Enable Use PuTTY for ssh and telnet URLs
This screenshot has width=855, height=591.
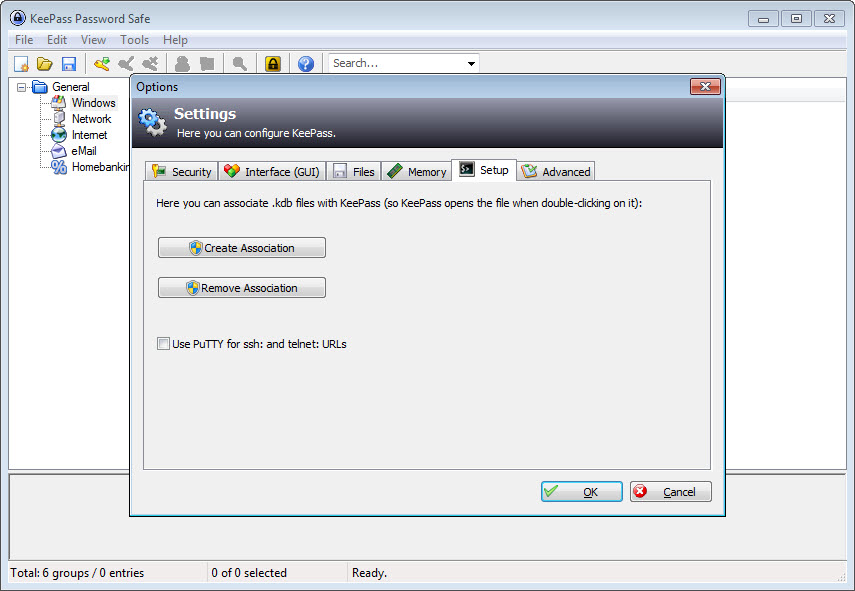(x=163, y=343)
